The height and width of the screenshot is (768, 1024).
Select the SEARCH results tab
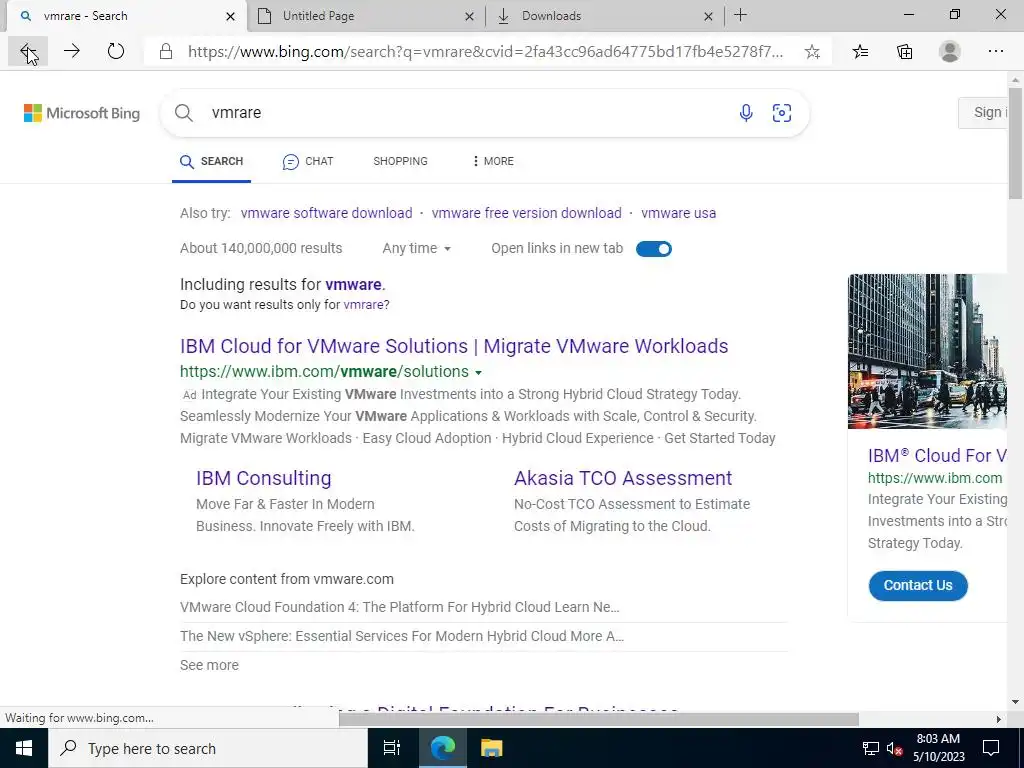point(212,161)
